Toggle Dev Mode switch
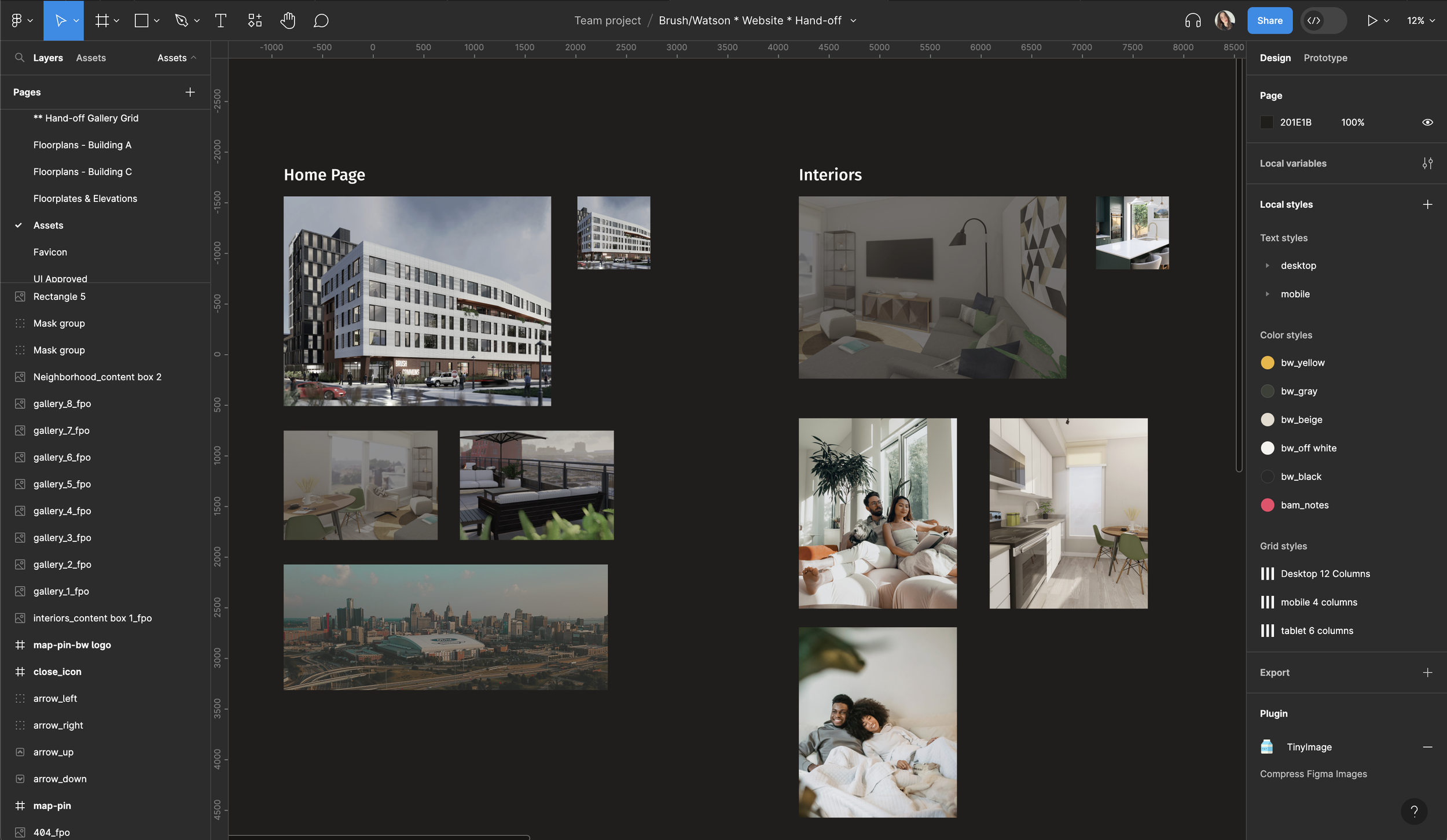Viewport: 1447px width, 840px height. [x=1323, y=21]
